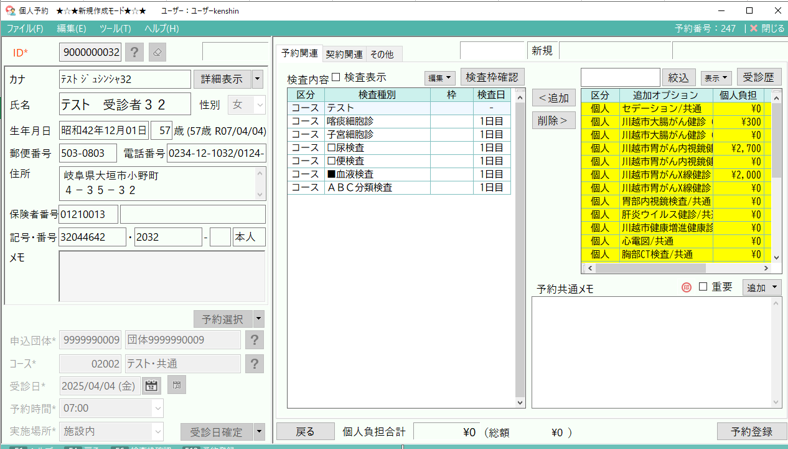Screen dimensions: 788x449
Task: Open the 編集 dropdown in 検査内容
Action: (439, 78)
